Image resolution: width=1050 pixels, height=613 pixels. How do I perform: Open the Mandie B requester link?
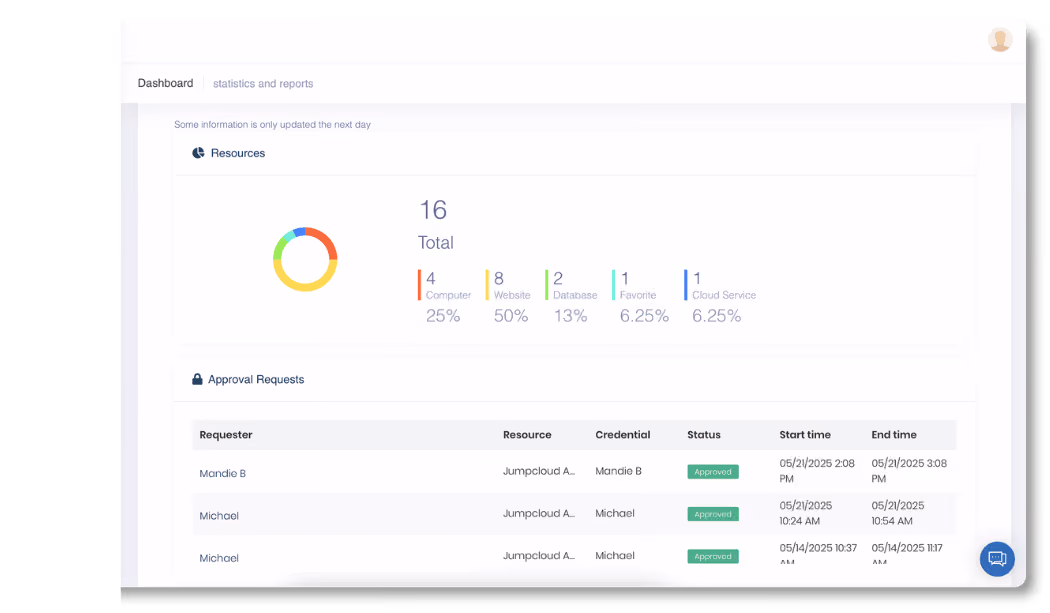(x=222, y=473)
